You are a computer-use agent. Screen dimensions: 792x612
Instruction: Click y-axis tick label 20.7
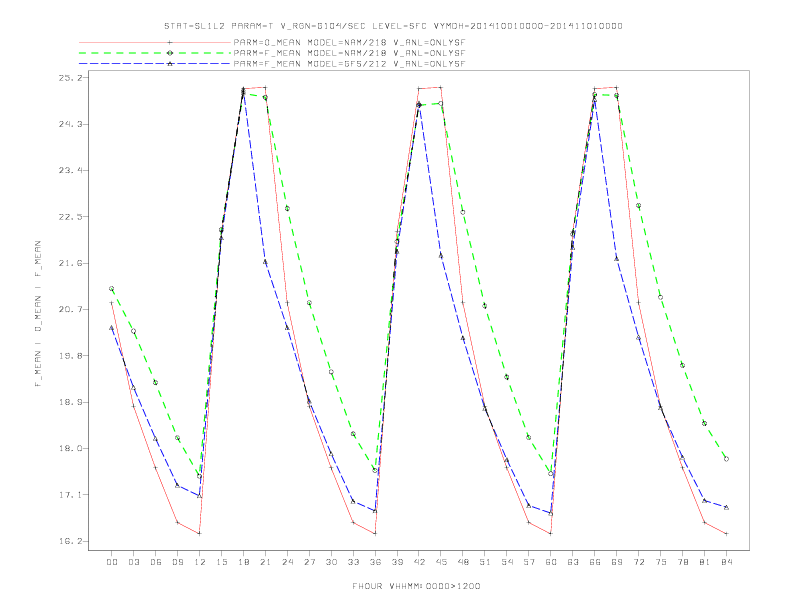[70, 310]
